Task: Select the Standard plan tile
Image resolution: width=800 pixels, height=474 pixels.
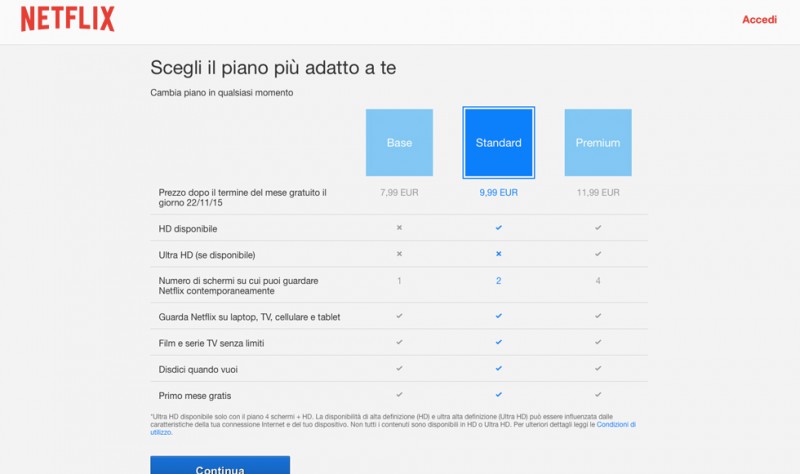Action: pos(498,142)
